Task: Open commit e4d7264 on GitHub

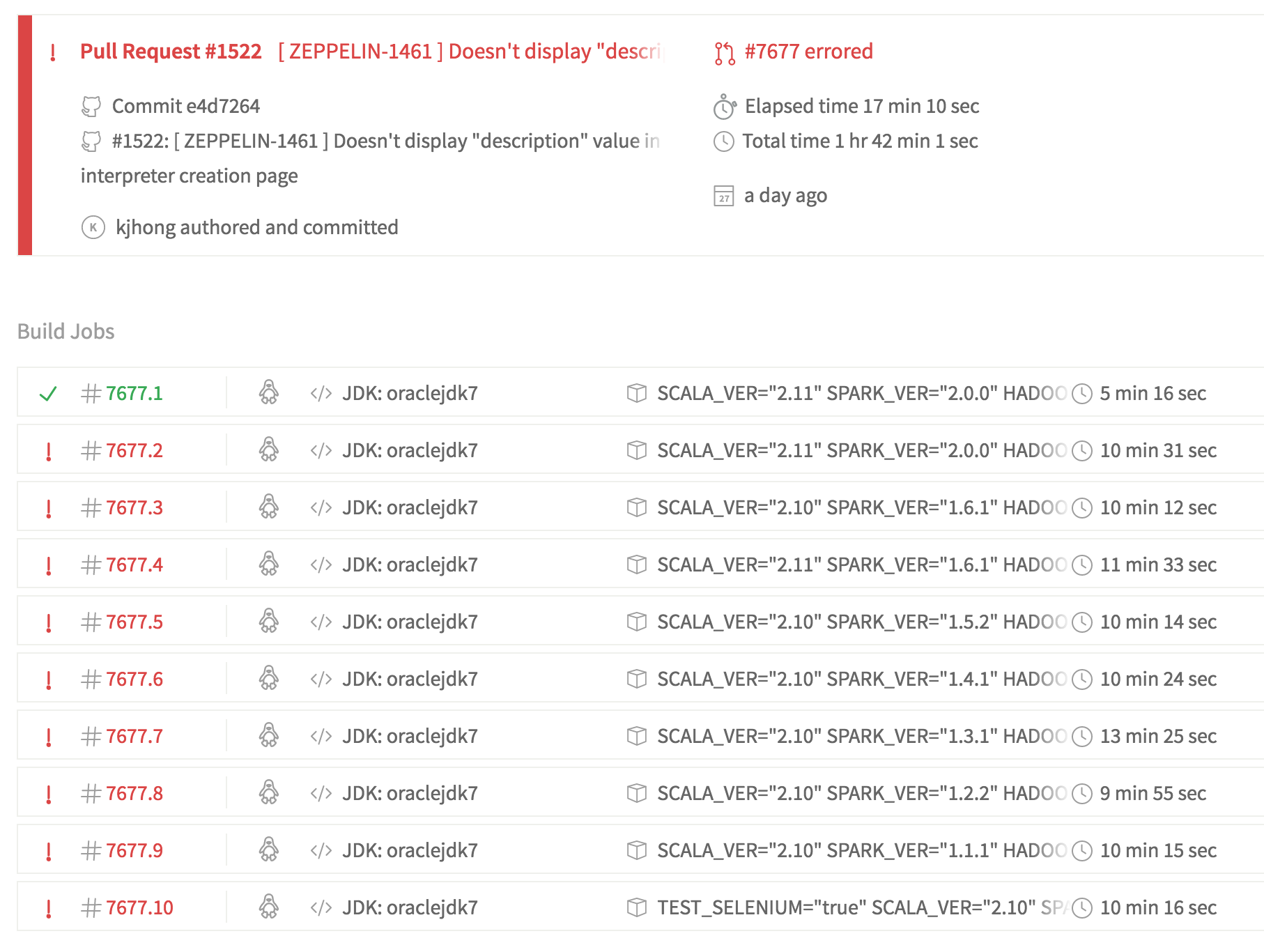Action: pos(185,107)
